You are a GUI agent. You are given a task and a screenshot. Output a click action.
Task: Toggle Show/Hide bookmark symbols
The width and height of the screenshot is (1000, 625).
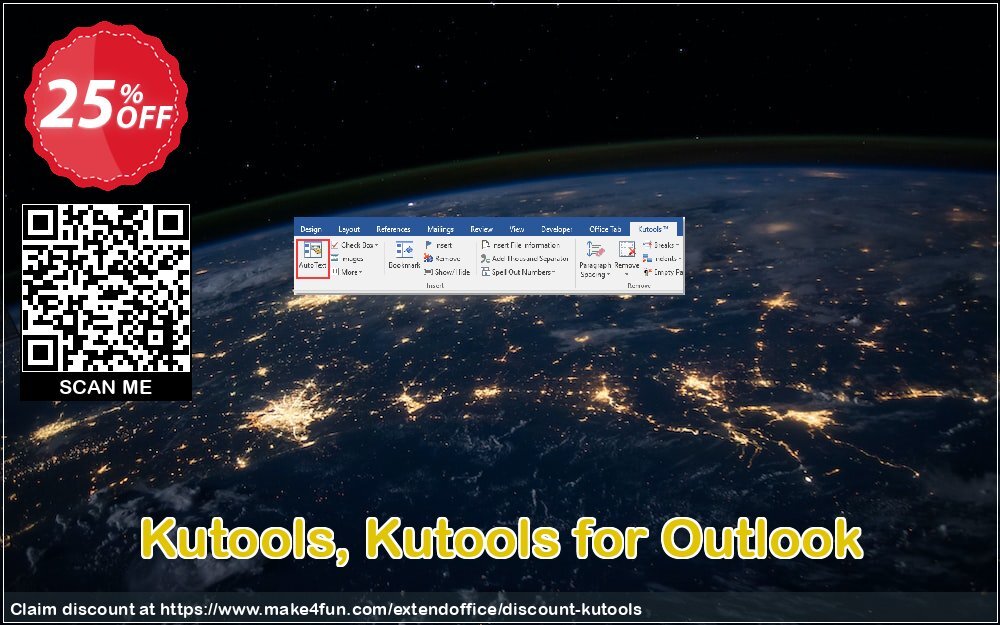pyautogui.click(x=447, y=272)
